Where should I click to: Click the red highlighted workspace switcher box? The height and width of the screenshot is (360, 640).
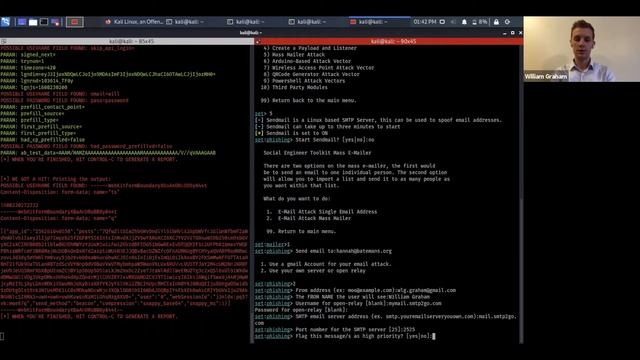[75, 22]
